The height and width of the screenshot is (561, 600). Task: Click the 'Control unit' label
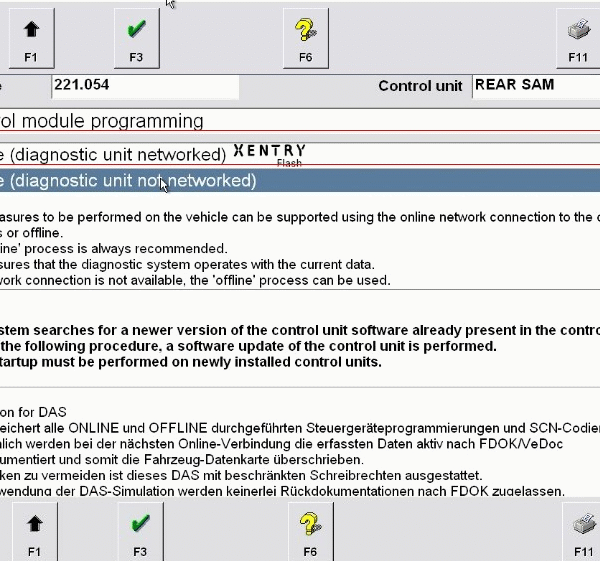pos(420,86)
